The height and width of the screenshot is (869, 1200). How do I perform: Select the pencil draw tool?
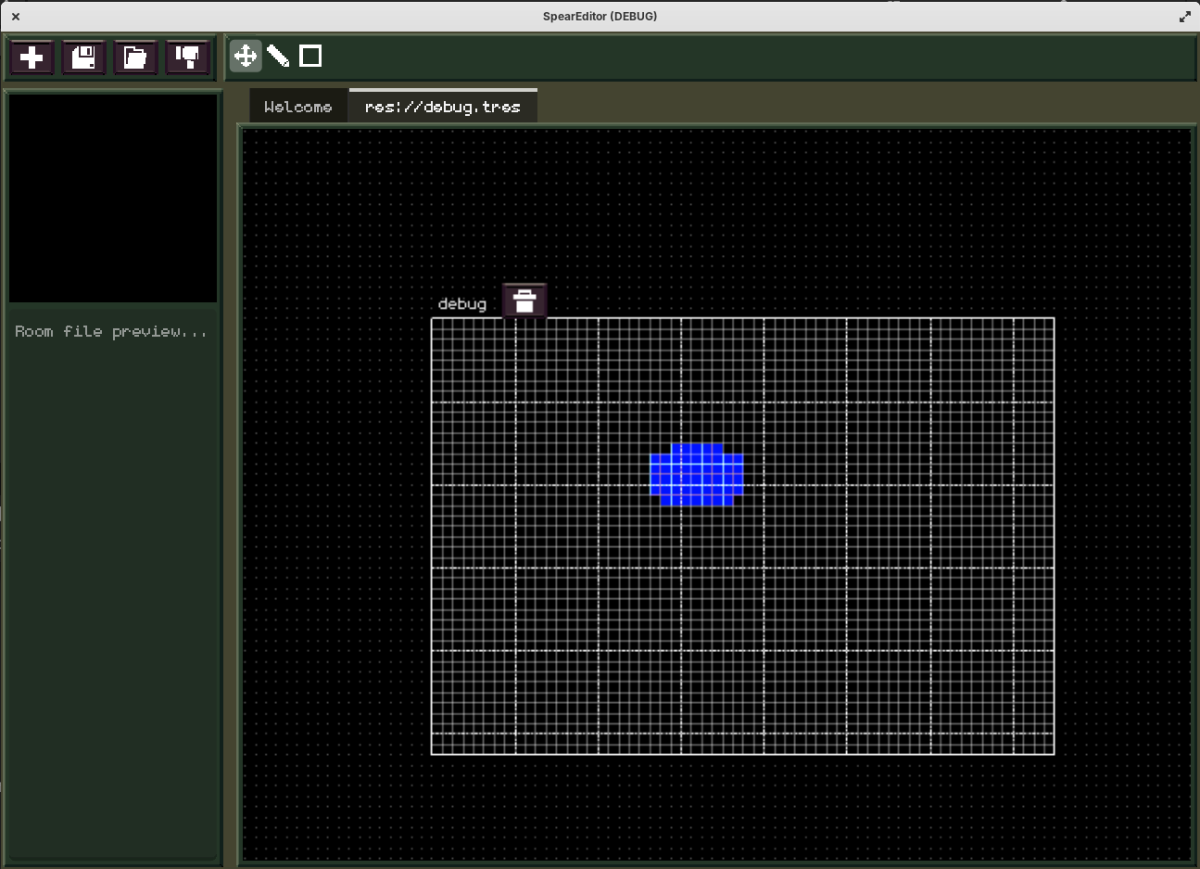(278, 56)
